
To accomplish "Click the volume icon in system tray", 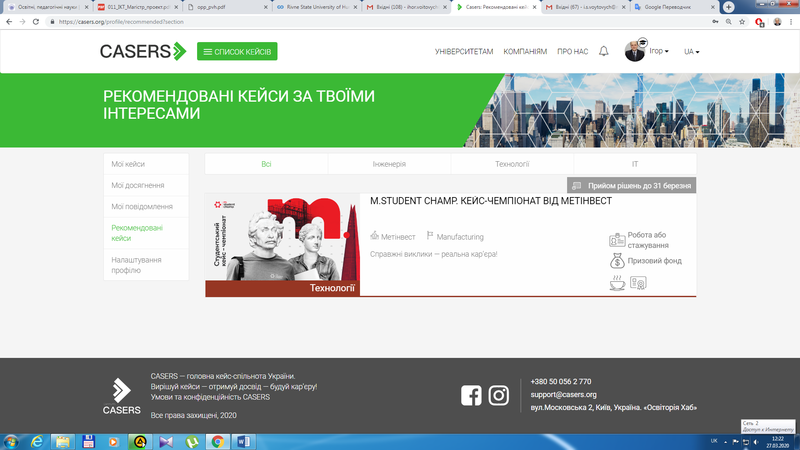I will click(x=756, y=442).
